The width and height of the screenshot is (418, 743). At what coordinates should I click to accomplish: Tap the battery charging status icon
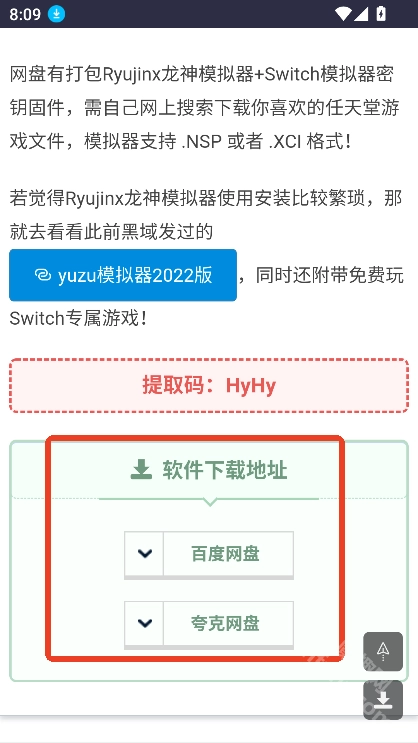381,14
